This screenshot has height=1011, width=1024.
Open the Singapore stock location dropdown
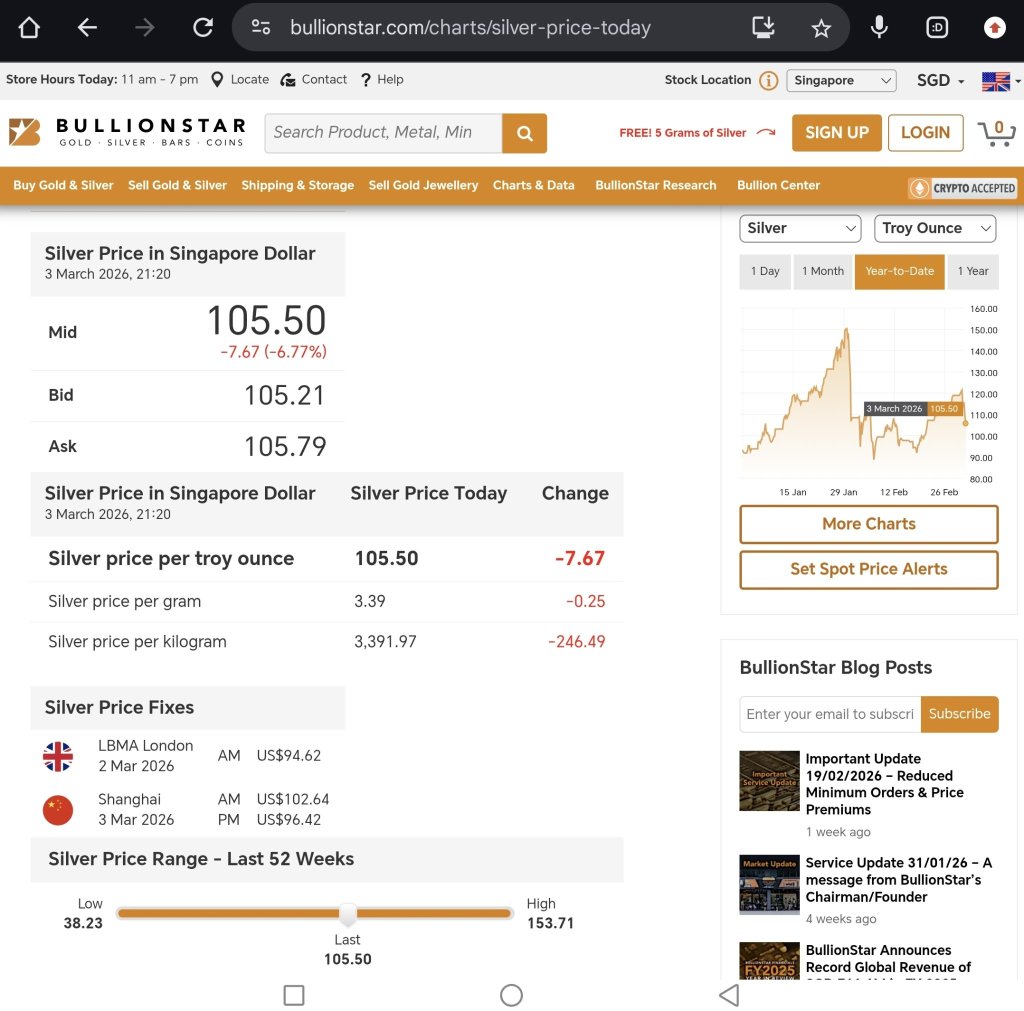point(841,80)
